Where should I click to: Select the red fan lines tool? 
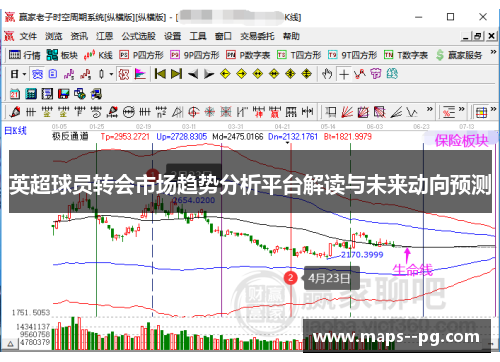pyautogui.click(x=347, y=112)
